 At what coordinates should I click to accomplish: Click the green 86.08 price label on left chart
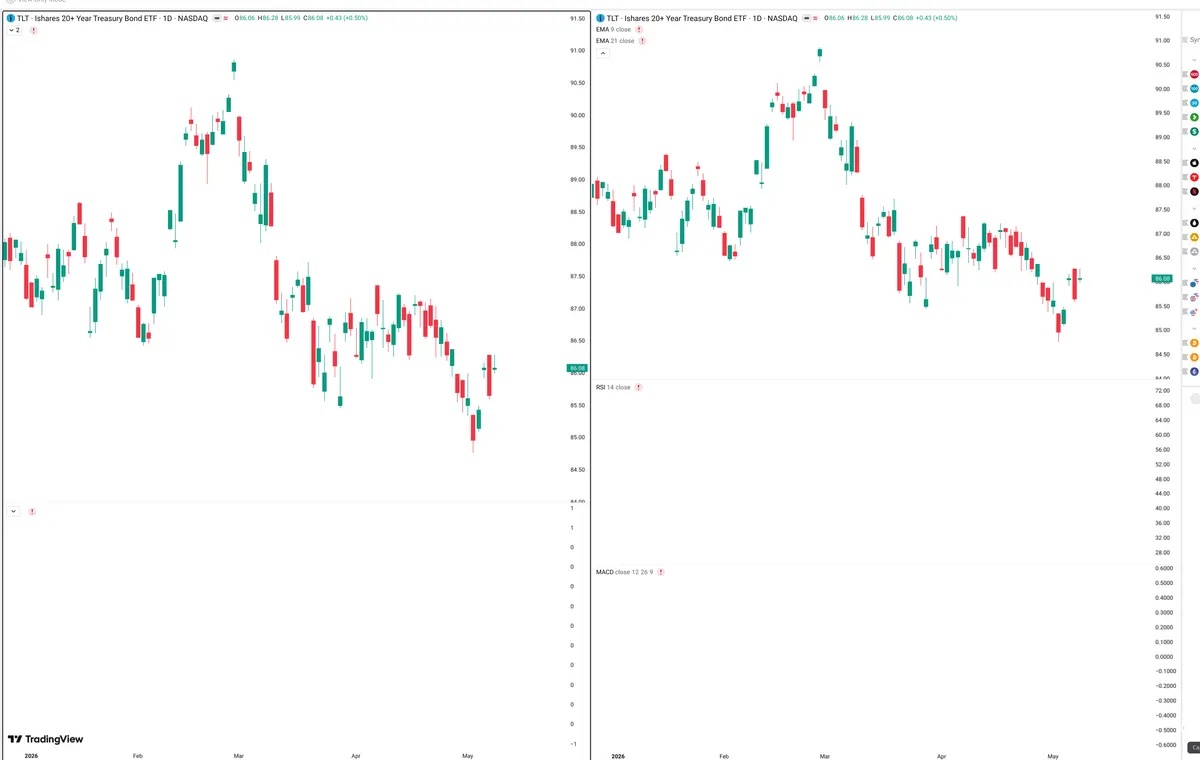577,368
